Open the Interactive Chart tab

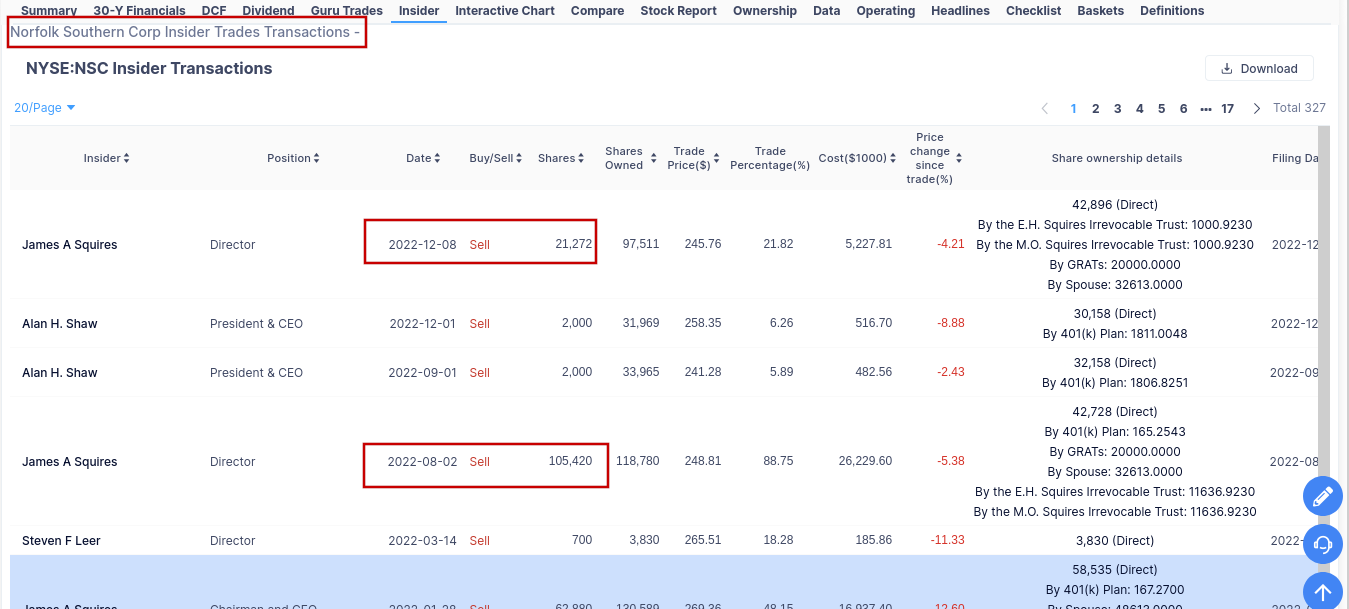[x=505, y=11]
